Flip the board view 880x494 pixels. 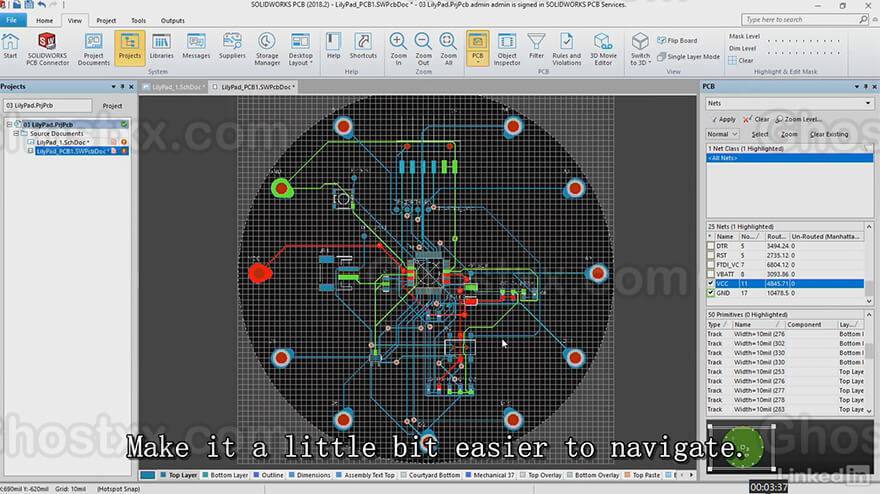pos(677,40)
